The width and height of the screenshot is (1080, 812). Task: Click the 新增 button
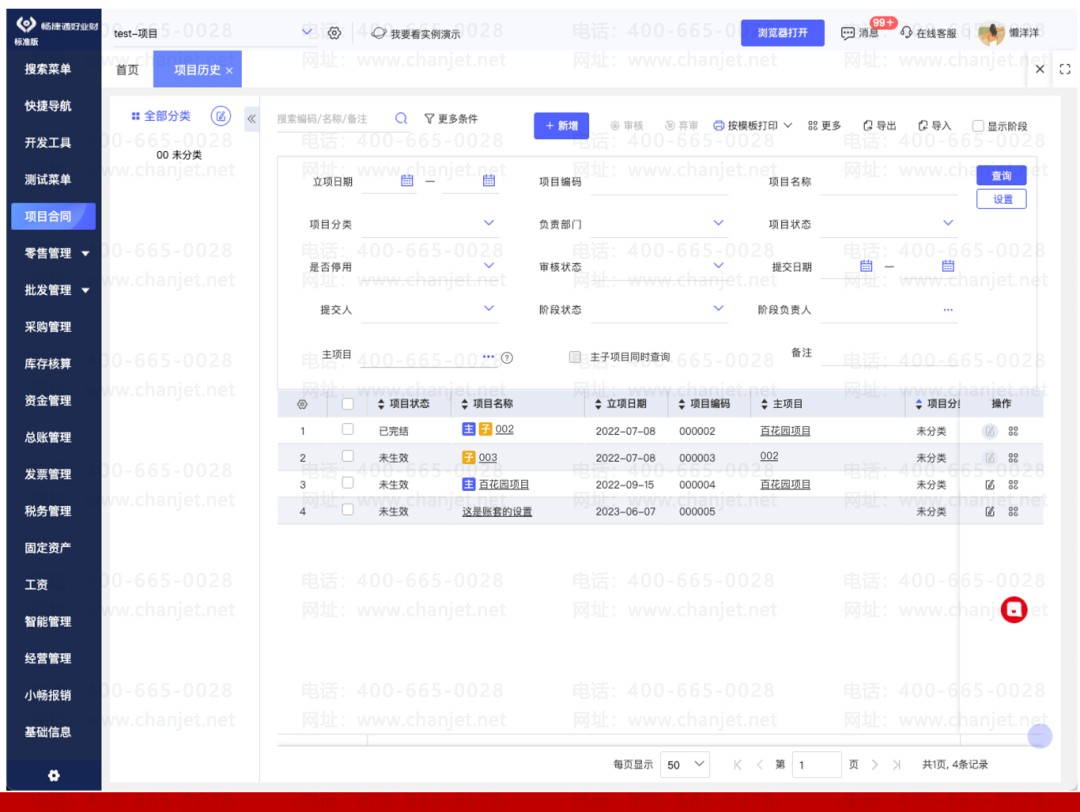(561, 126)
